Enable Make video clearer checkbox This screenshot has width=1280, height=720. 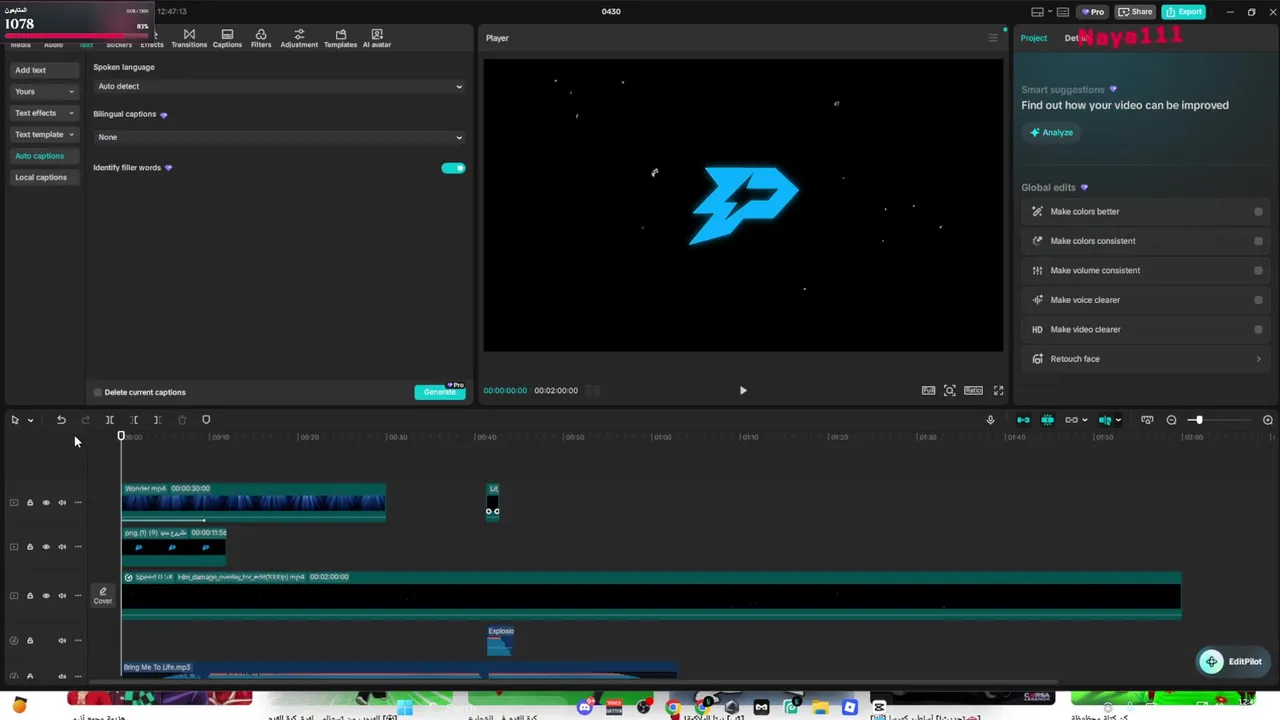click(x=1258, y=330)
